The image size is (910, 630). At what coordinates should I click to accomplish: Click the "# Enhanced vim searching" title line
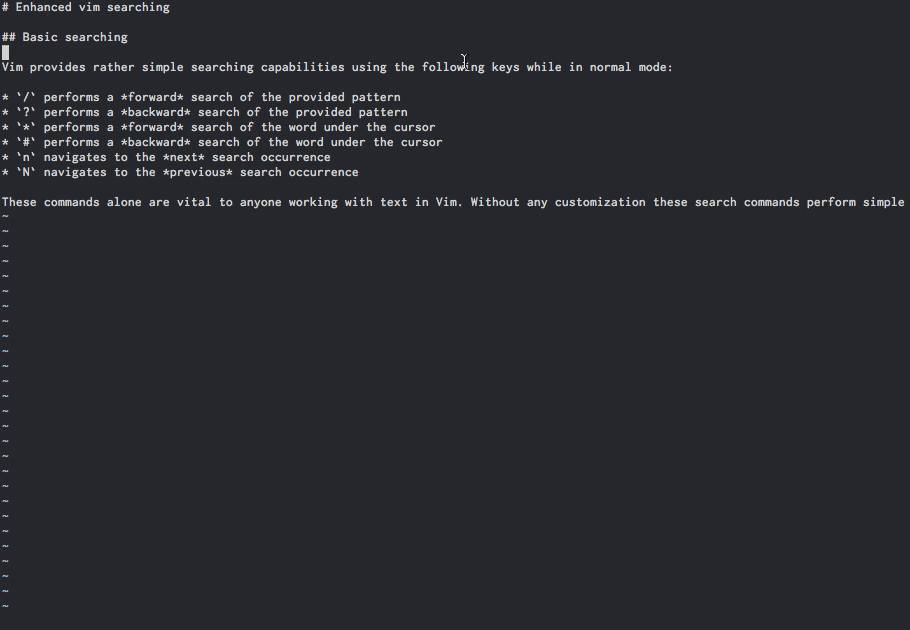pyautogui.click(x=86, y=7)
